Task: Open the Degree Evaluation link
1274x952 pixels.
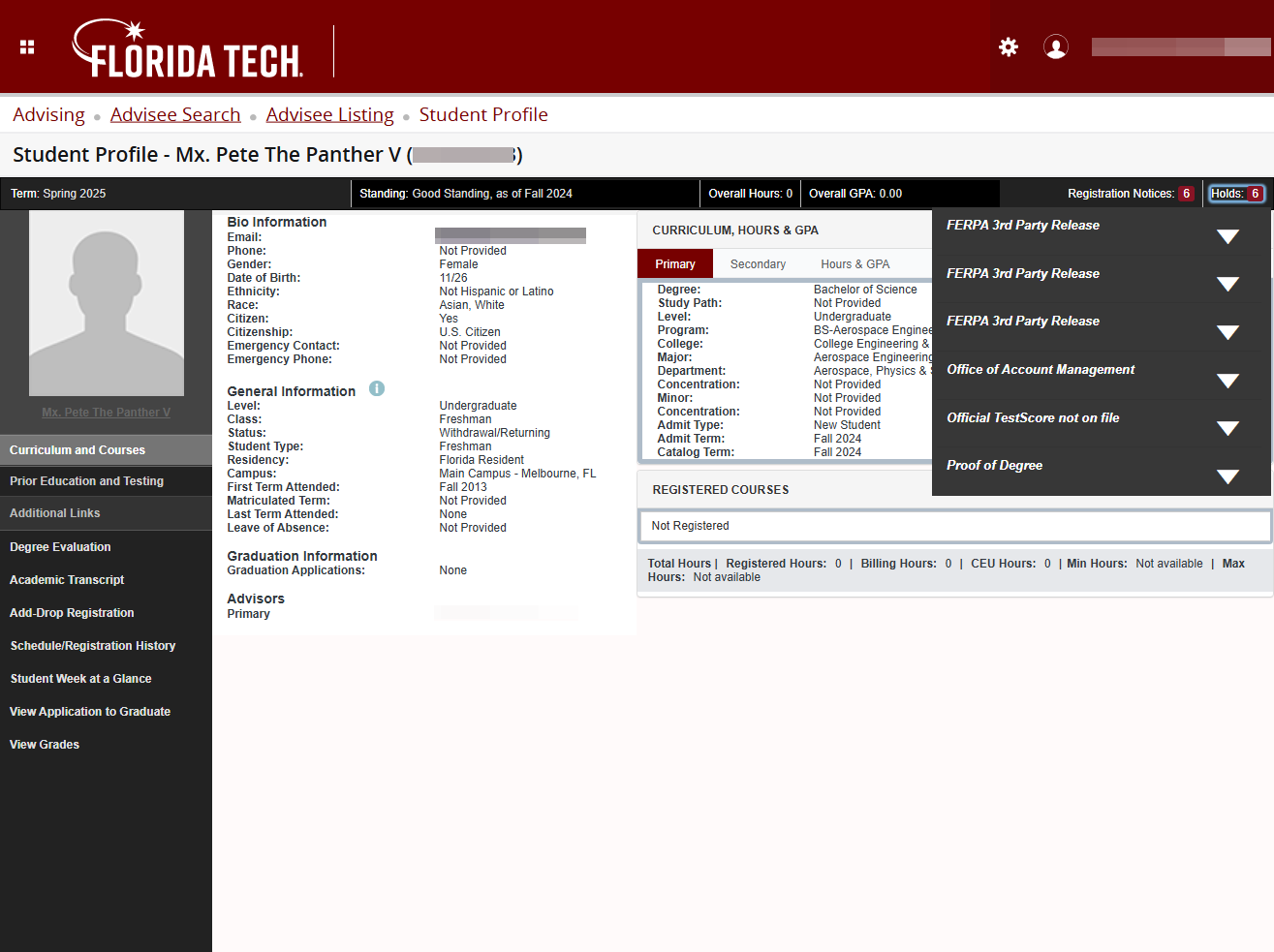Action: (x=60, y=547)
